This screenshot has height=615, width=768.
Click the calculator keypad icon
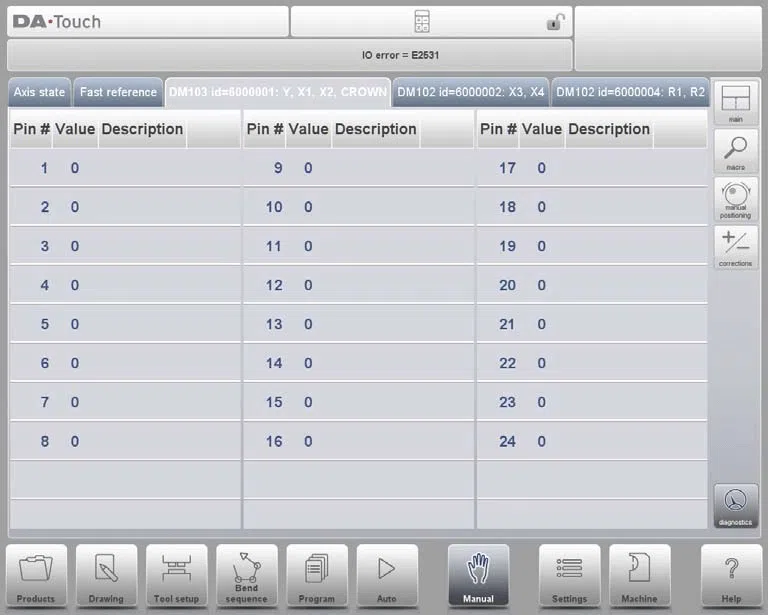point(422,22)
